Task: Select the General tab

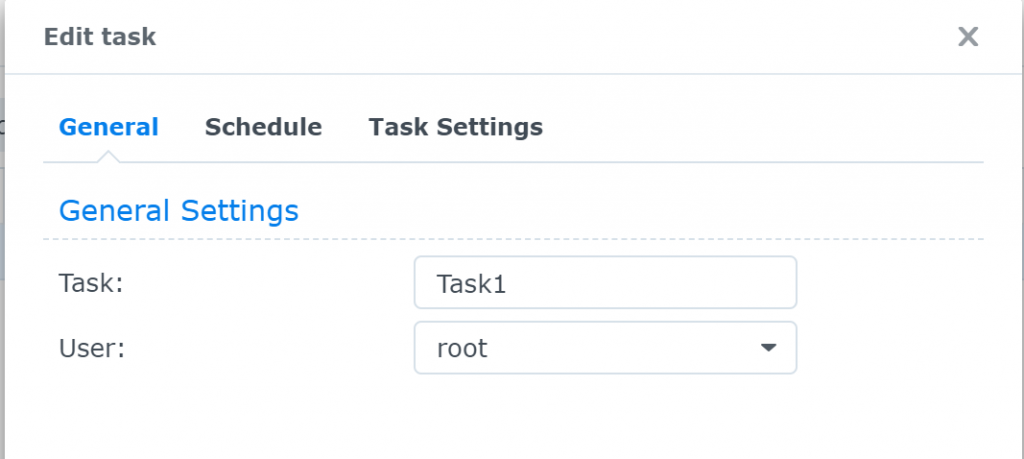Action: 108,127
